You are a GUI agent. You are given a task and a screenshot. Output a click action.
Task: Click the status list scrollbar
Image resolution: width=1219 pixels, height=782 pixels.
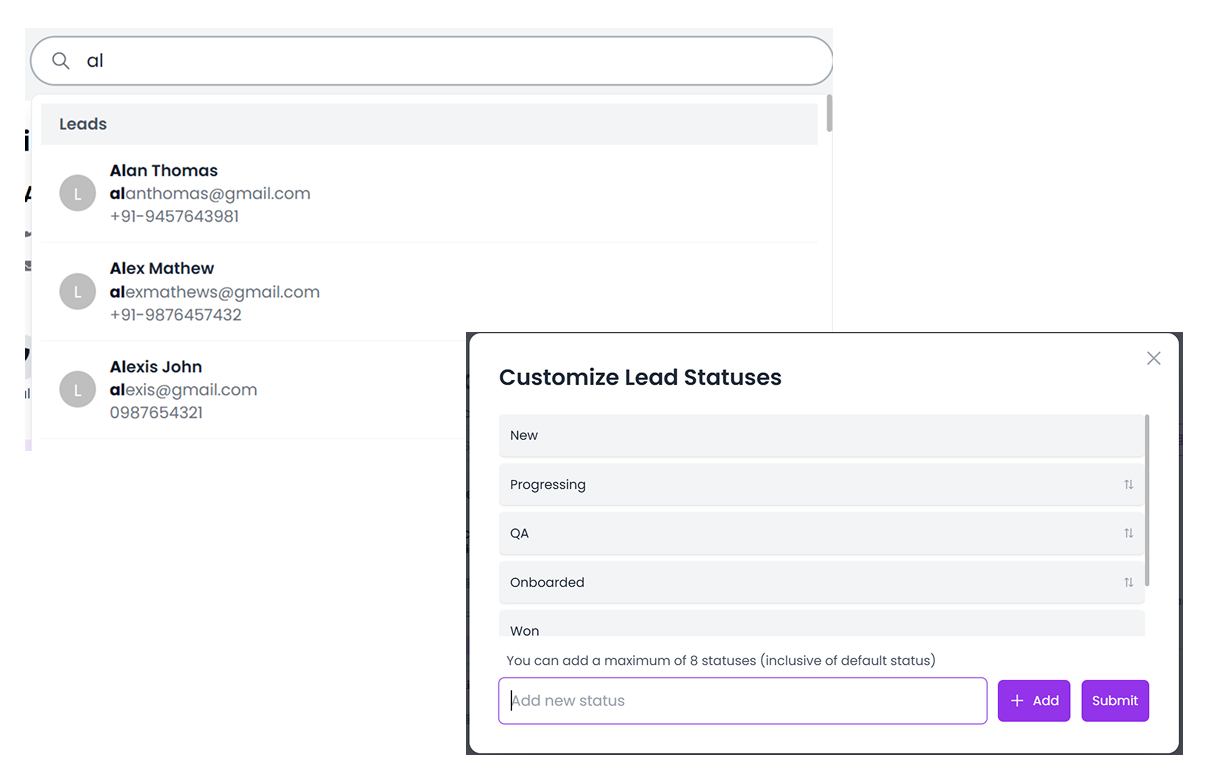1147,500
